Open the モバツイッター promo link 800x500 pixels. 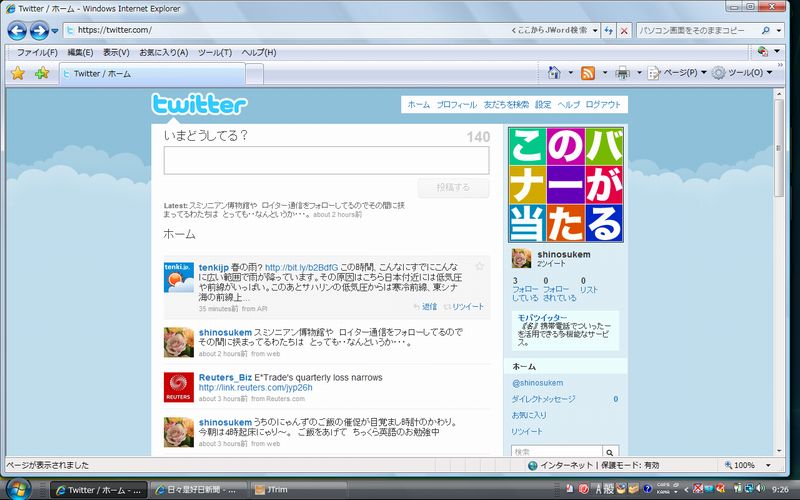(542, 317)
